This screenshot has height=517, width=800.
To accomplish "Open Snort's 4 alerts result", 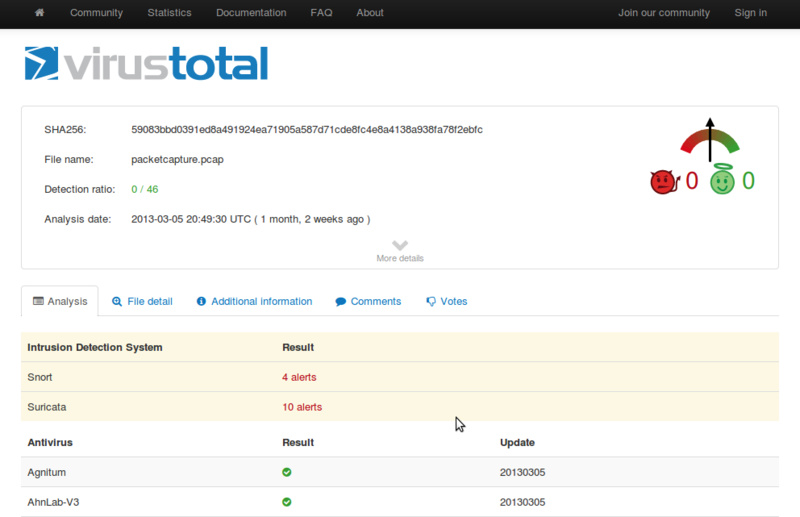I will point(299,377).
